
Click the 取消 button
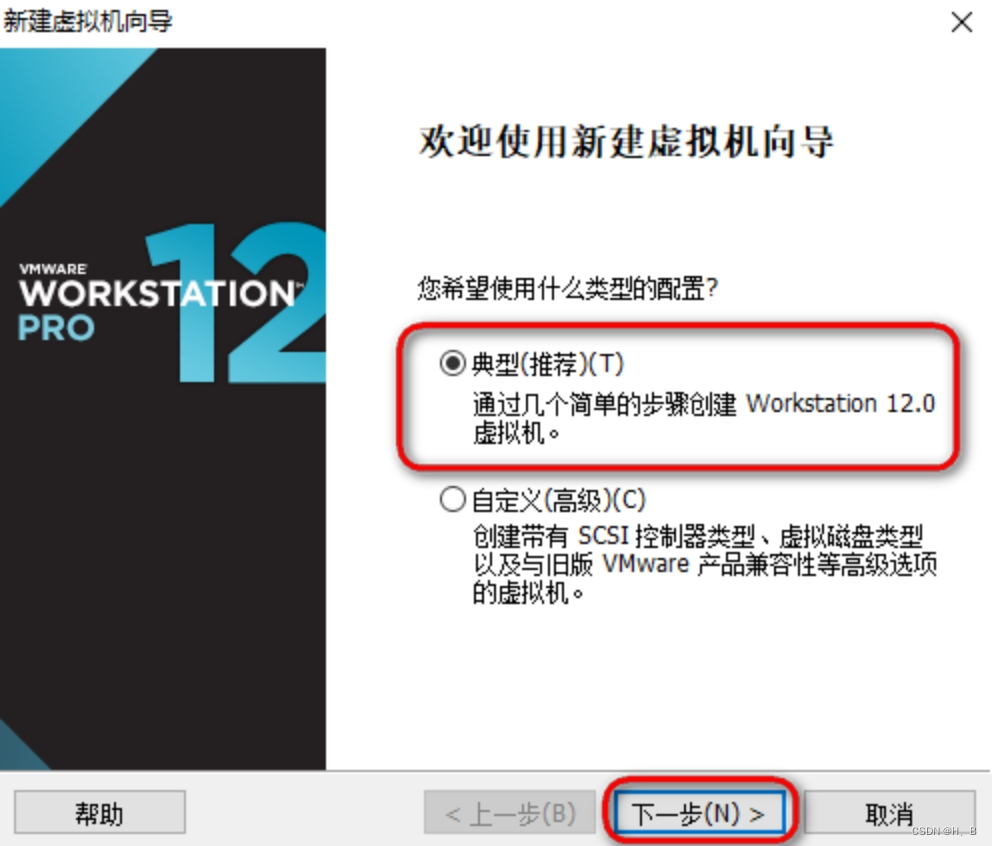point(890,812)
